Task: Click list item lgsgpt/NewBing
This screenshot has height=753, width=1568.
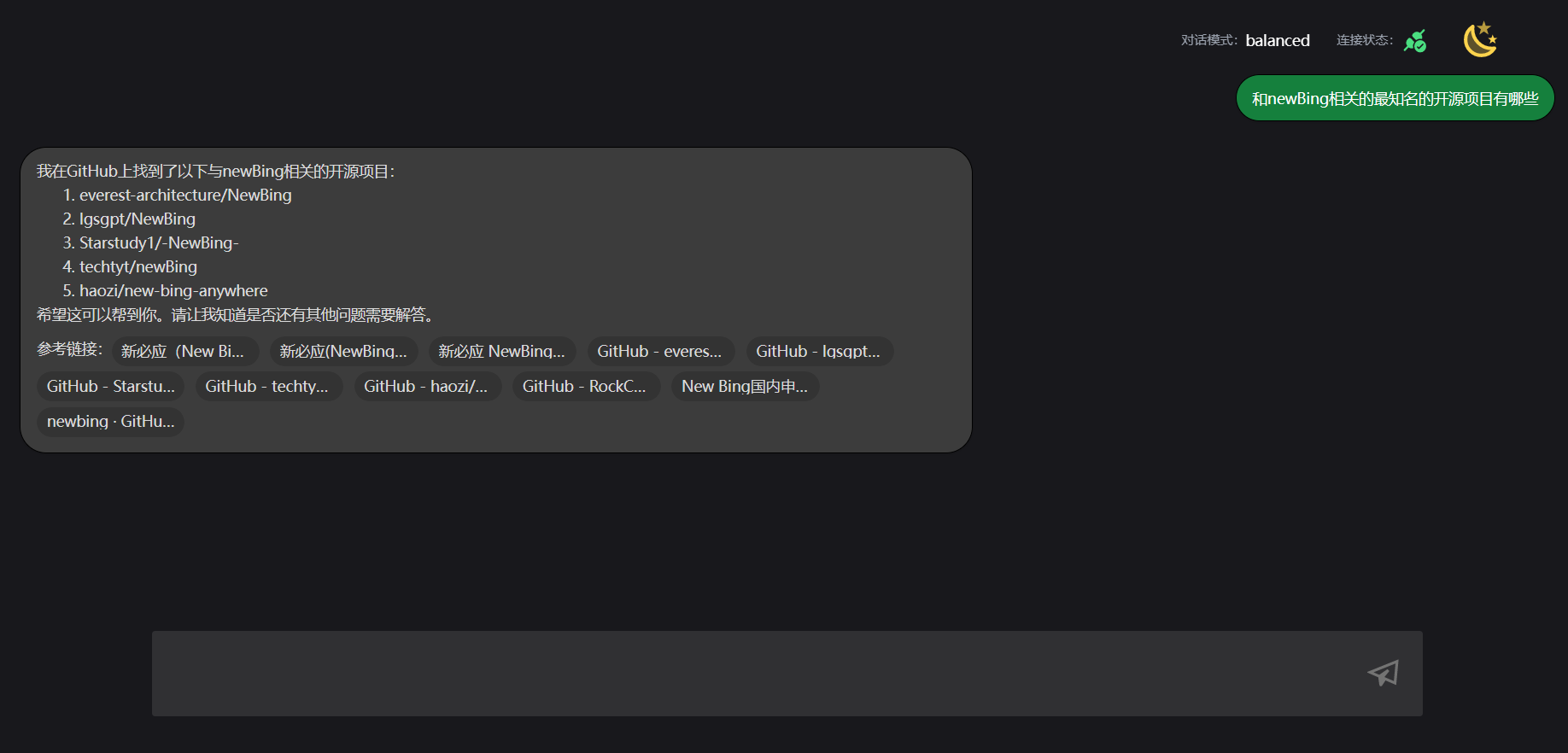Action: [137, 219]
